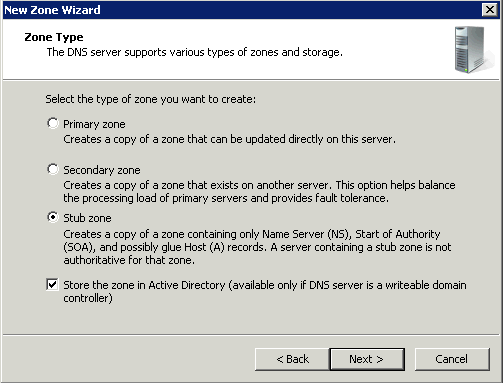This screenshot has height=383, width=504.
Task: Click the Stub zone description about NS records
Action: tap(257, 247)
